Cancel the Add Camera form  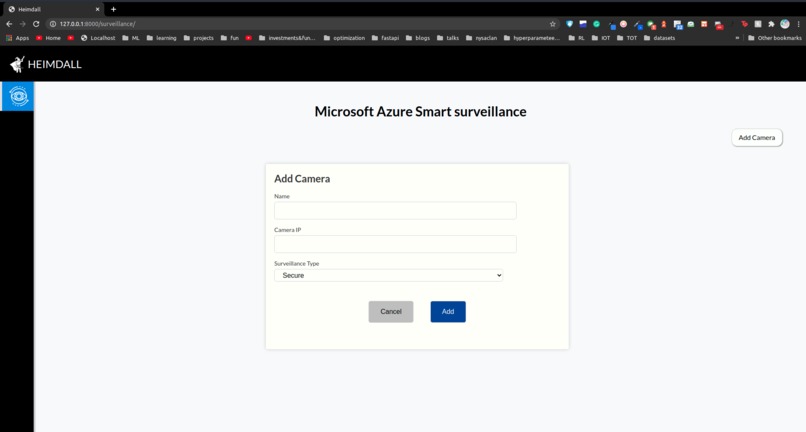[x=391, y=312]
